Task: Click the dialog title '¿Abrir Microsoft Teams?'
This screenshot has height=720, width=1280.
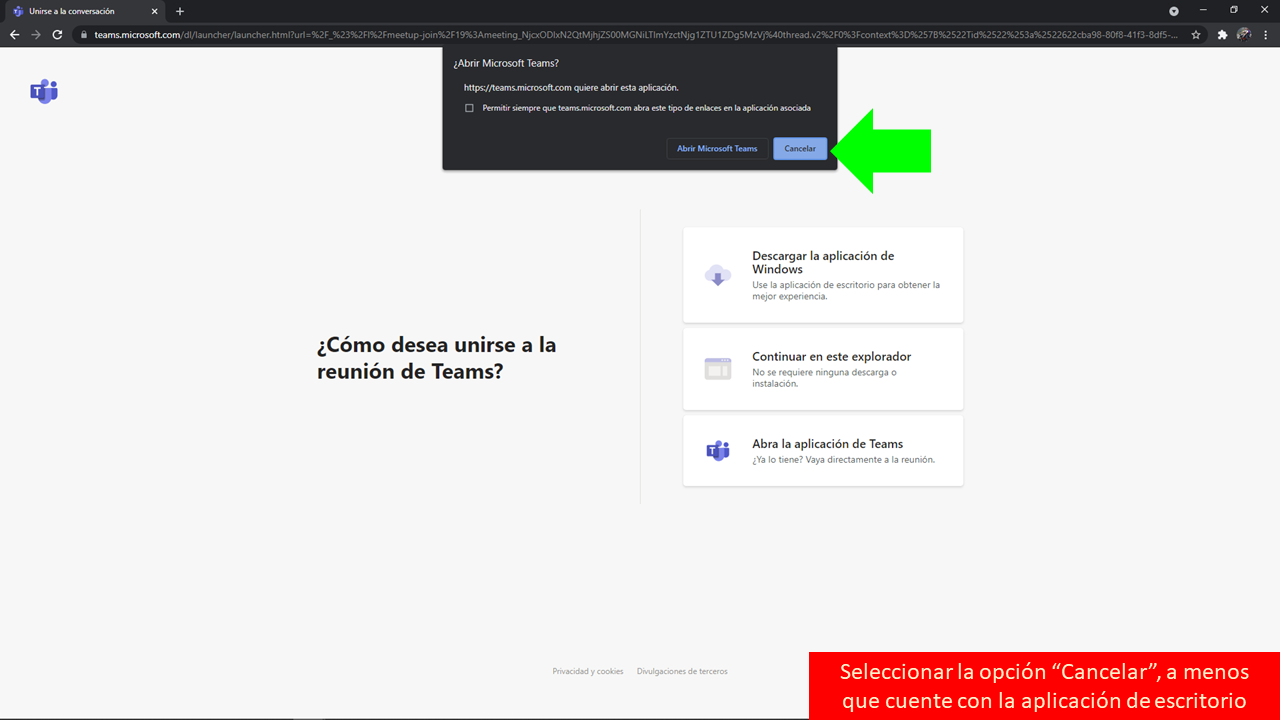Action: coord(506,63)
